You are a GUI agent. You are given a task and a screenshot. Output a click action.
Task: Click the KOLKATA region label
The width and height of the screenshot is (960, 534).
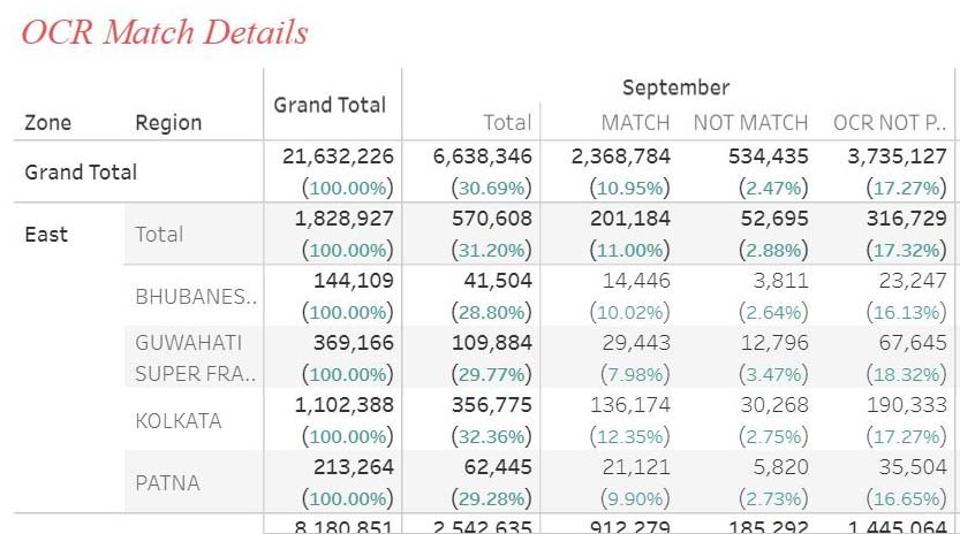(178, 420)
